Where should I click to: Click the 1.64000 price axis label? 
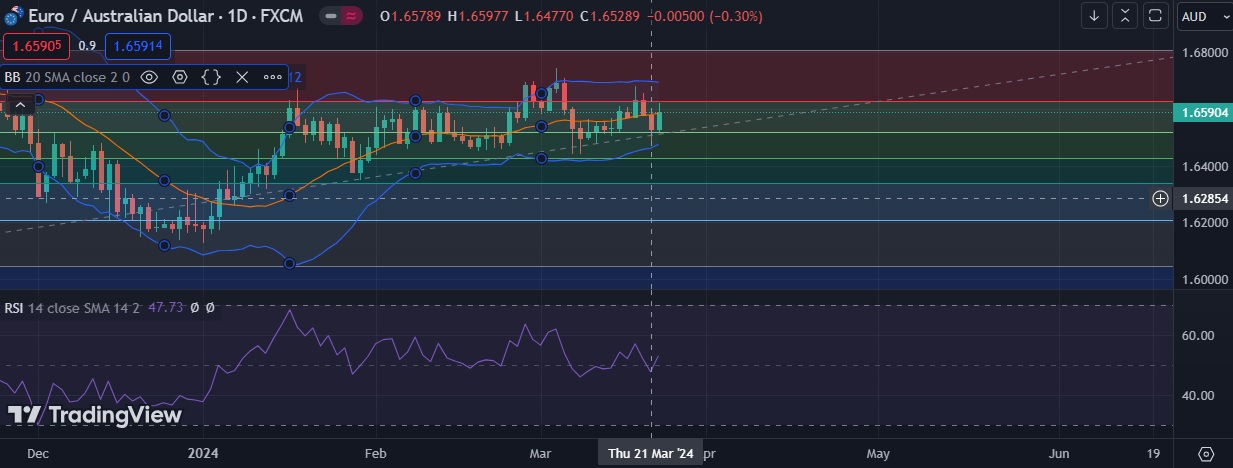[x=1204, y=166]
